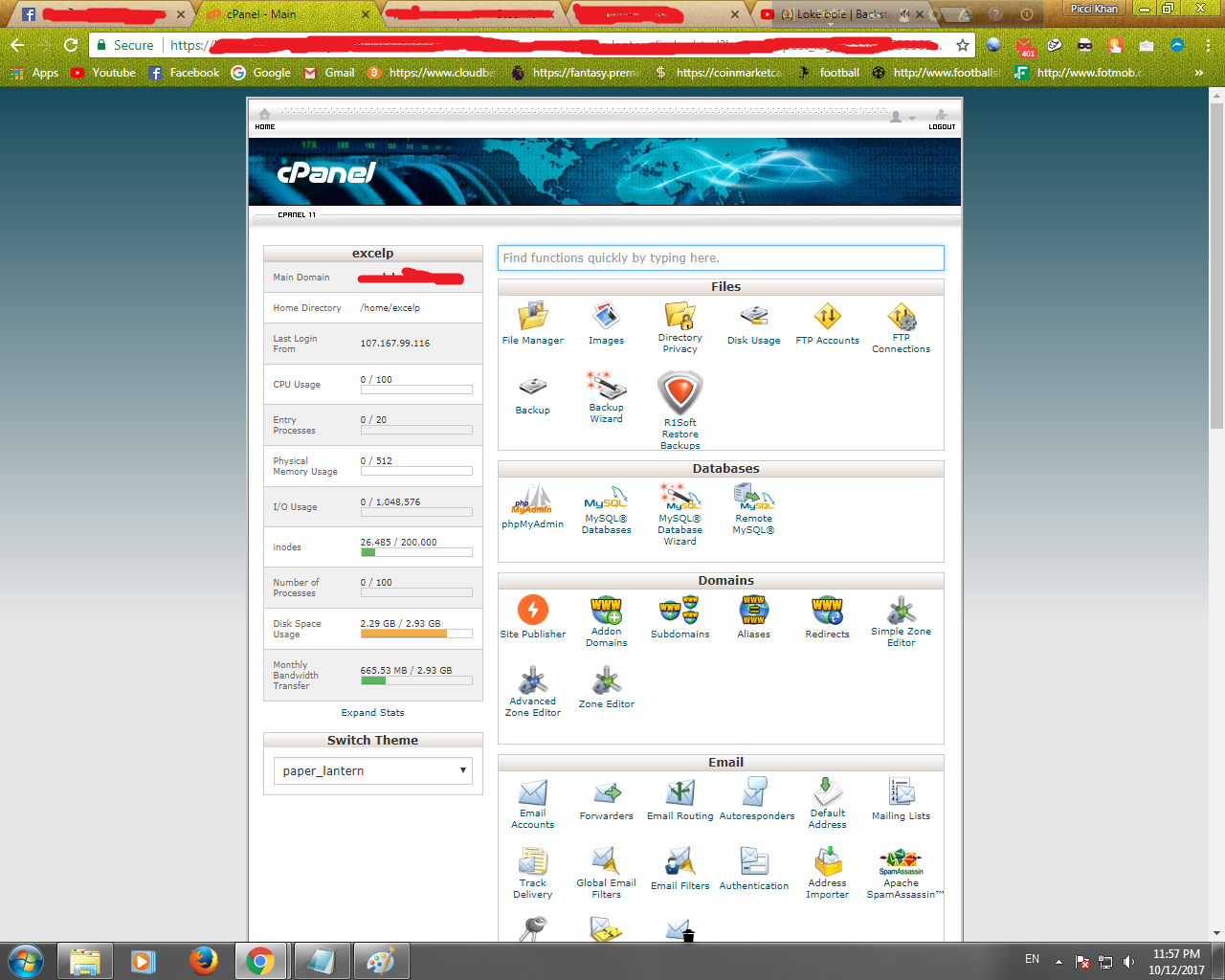Launch Backup Wizard
Screen dimensions: 1225x980
[x=606, y=397]
